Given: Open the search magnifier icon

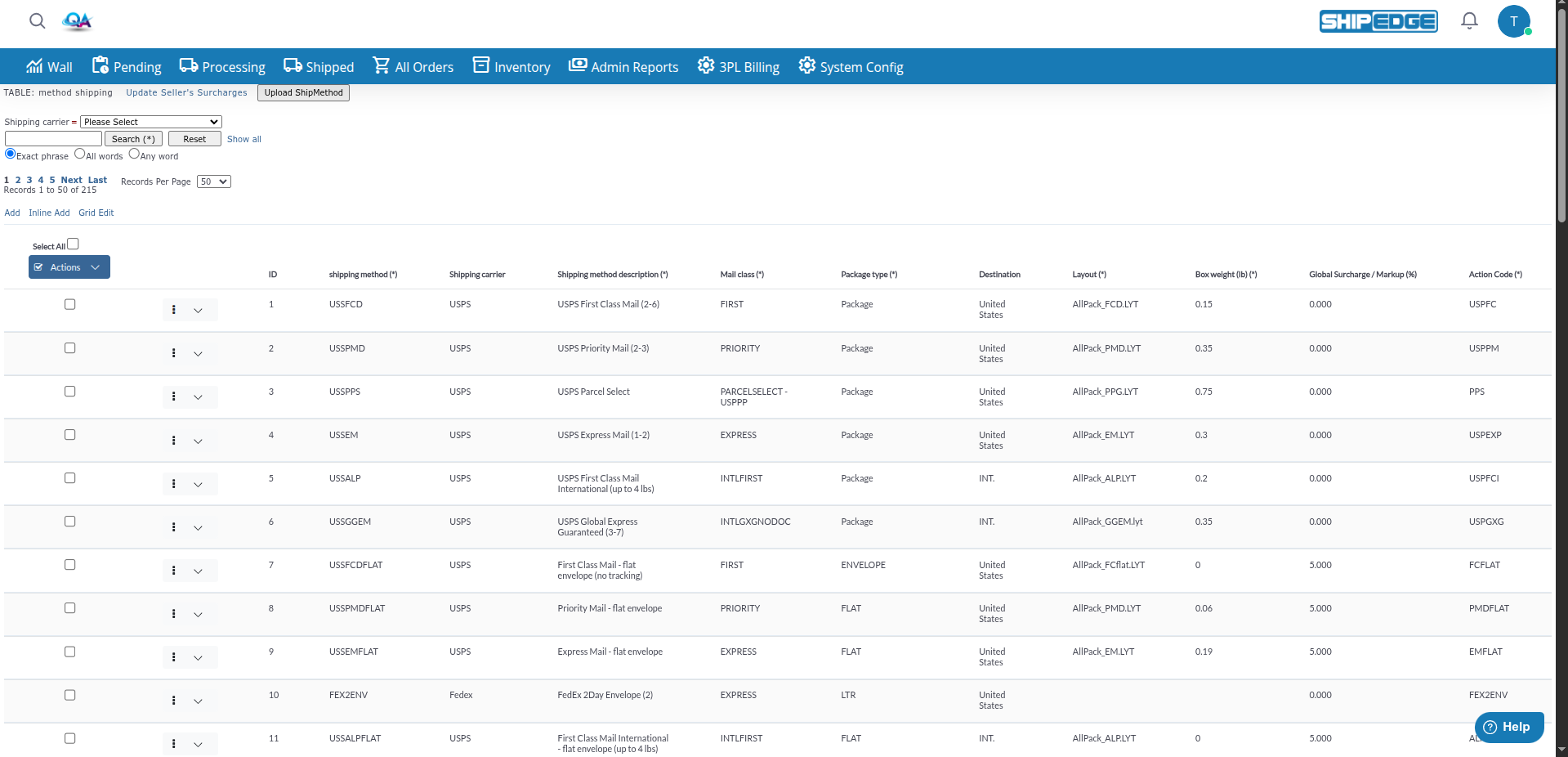Looking at the screenshot, I should 37,21.
